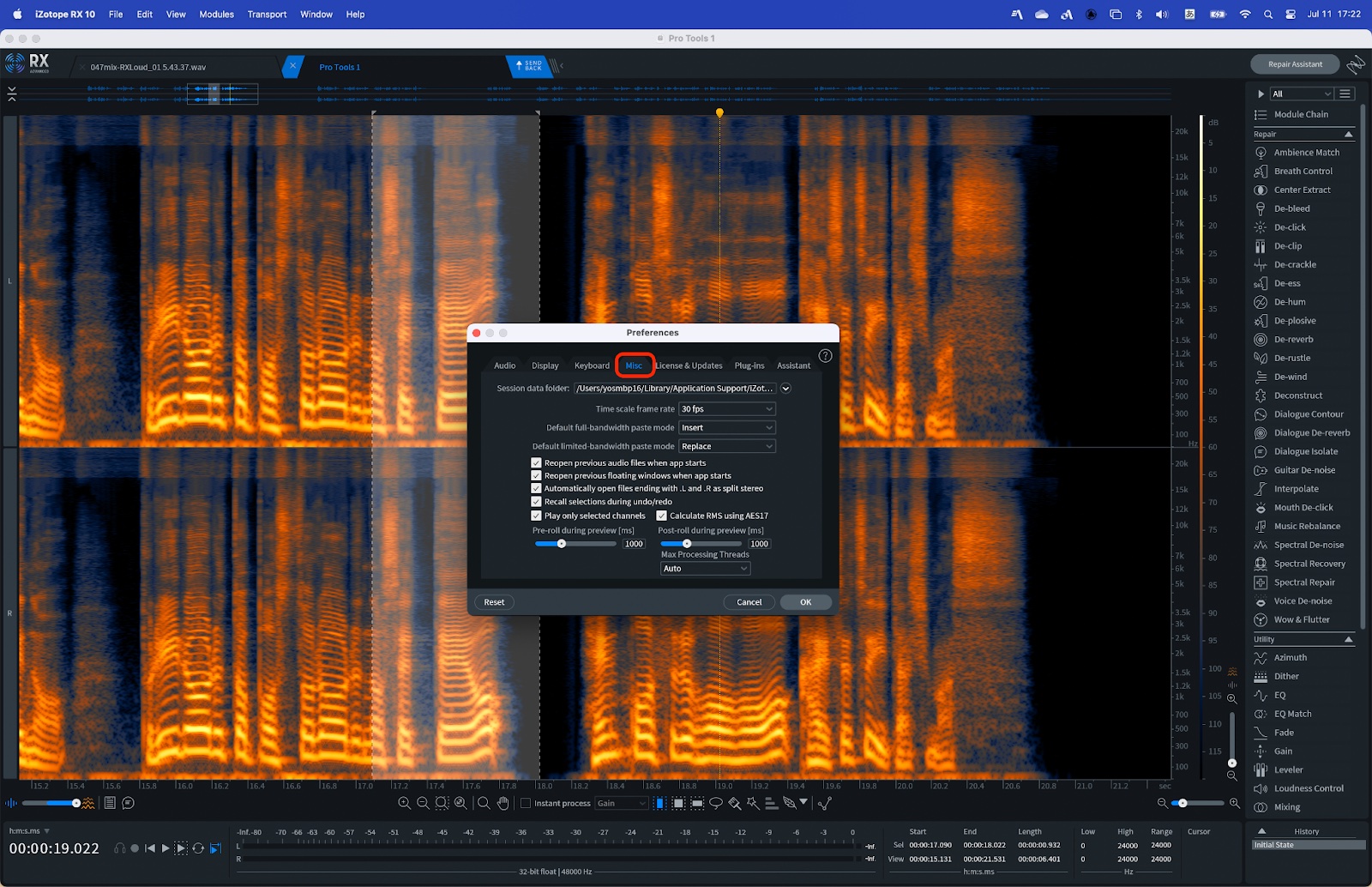Select the Time selection tool
Image resolution: width=1372 pixels, height=887 pixels.
pyautogui.click(x=659, y=803)
